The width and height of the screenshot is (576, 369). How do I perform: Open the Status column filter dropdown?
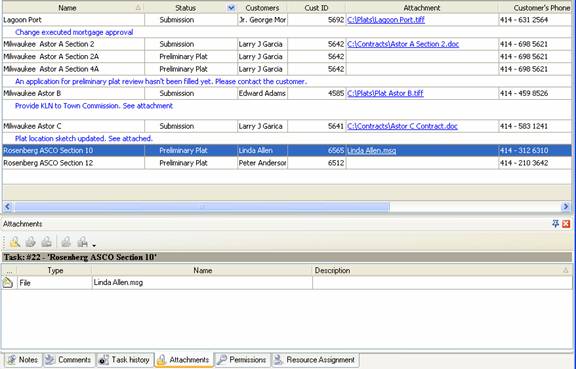coord(231,7)
